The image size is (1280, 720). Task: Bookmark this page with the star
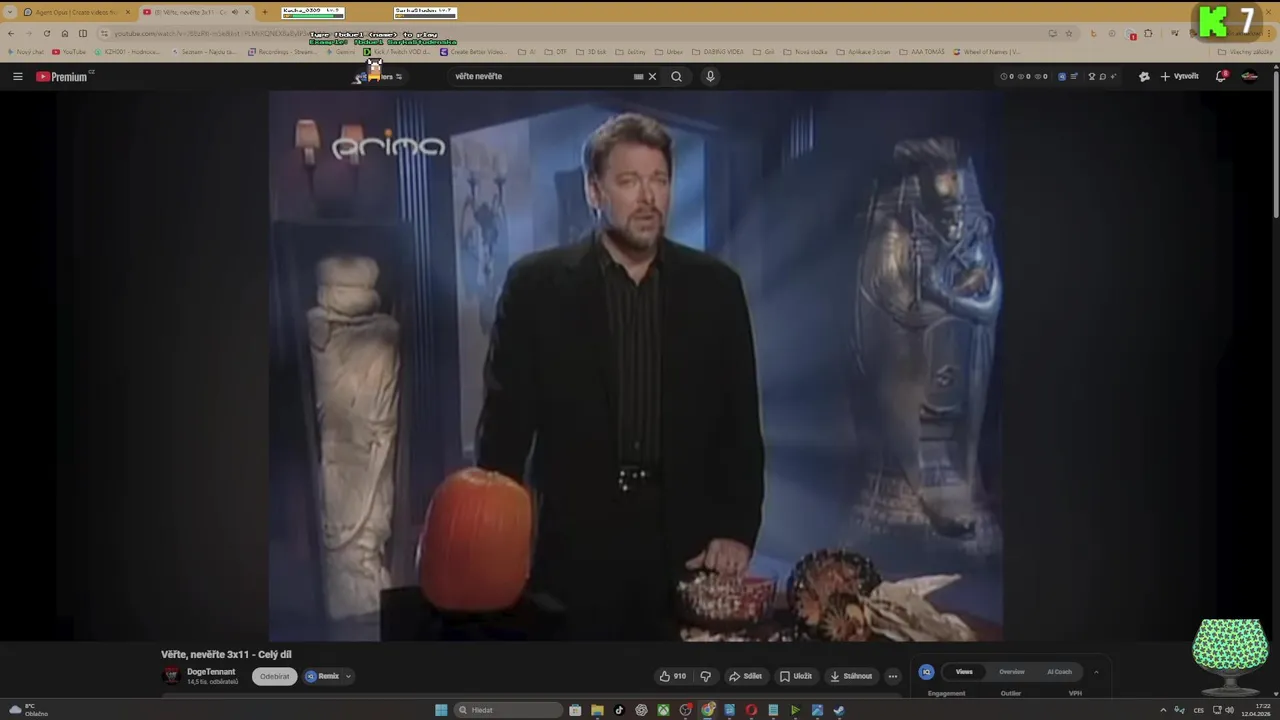1069,33
